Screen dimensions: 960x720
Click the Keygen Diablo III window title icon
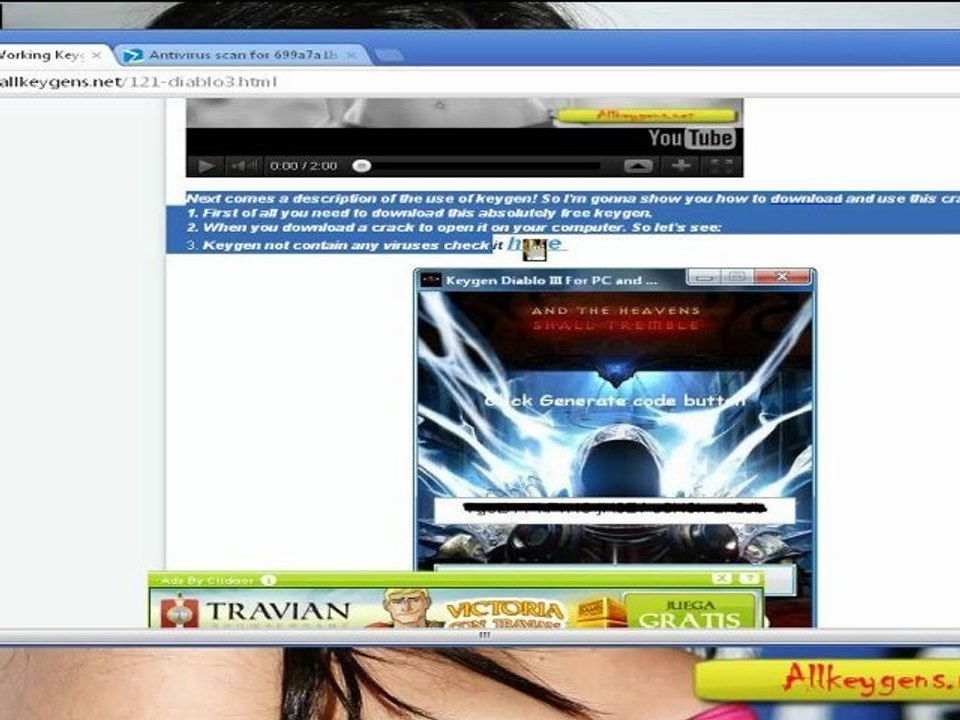point(431,280)
